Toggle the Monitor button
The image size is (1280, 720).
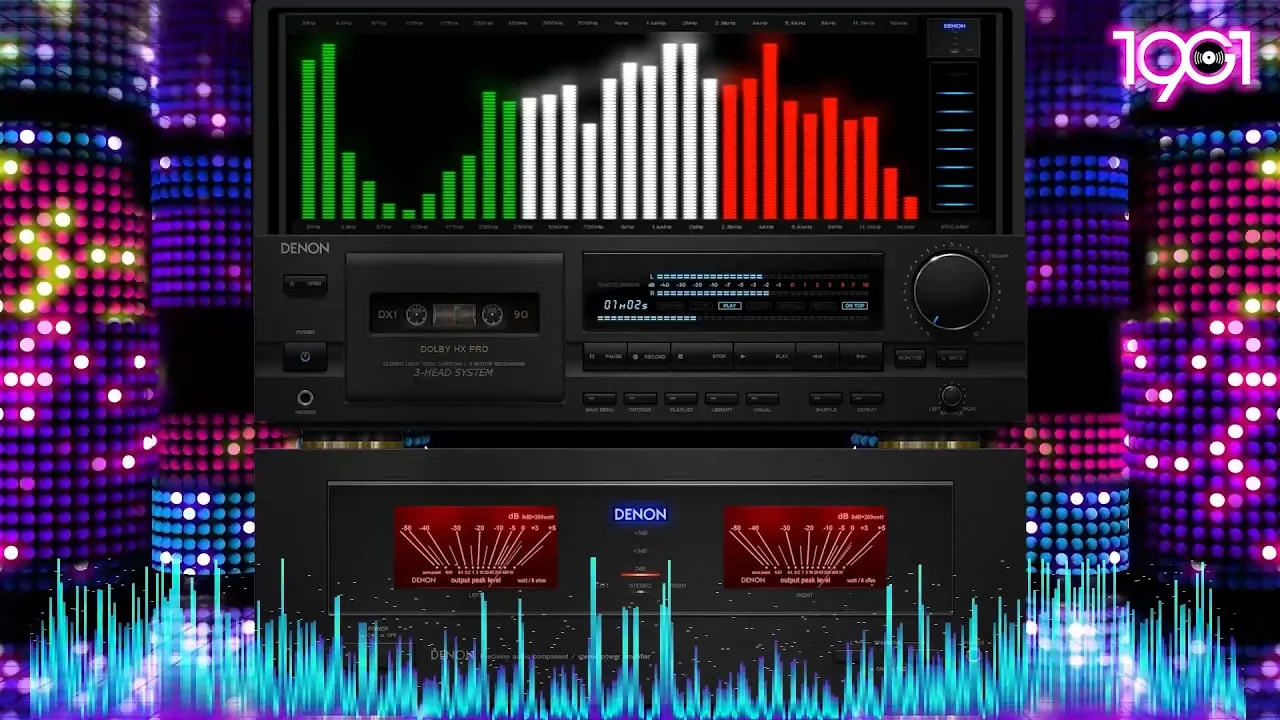click(x=910, y=357)
